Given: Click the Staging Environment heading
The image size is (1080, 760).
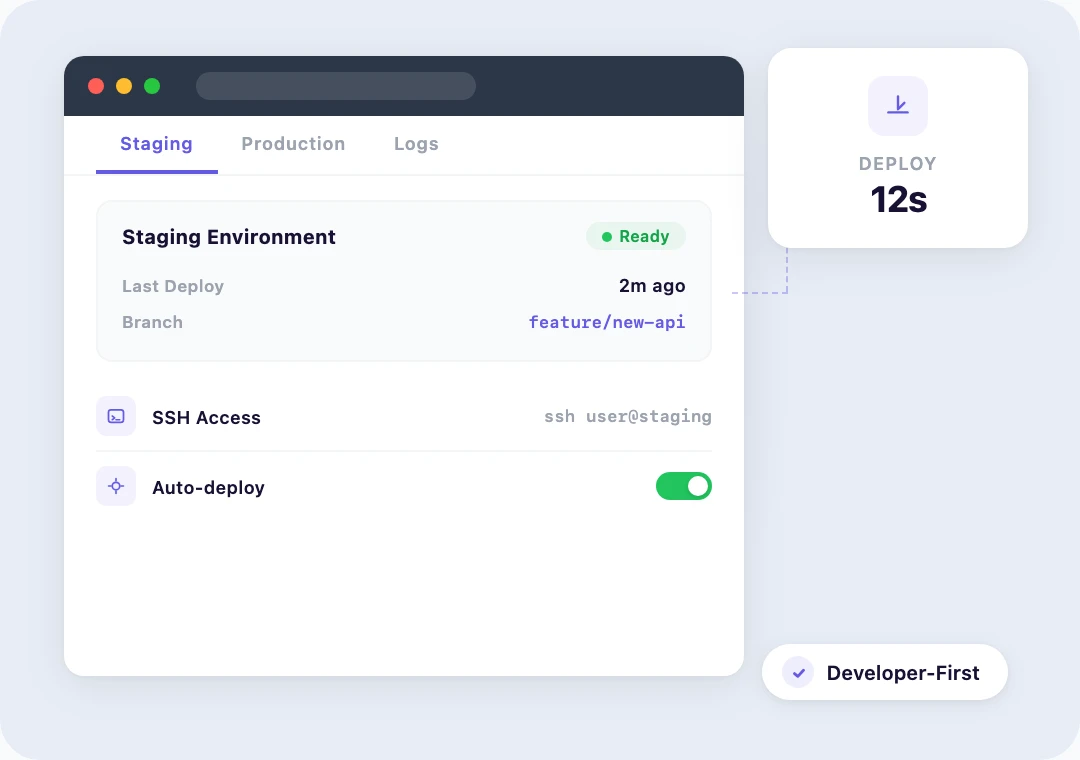Looking at the screenshot, I should click(228, 237).
